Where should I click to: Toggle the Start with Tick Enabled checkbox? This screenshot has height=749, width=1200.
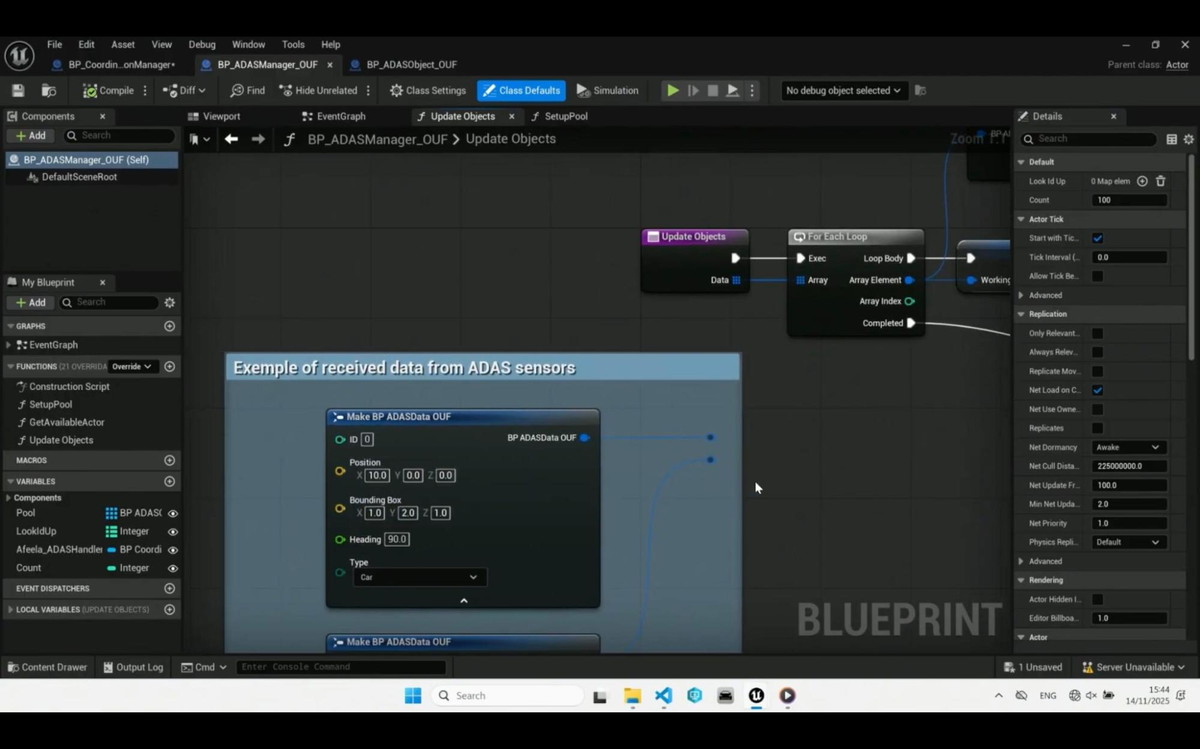click(x=1097, y=238)
